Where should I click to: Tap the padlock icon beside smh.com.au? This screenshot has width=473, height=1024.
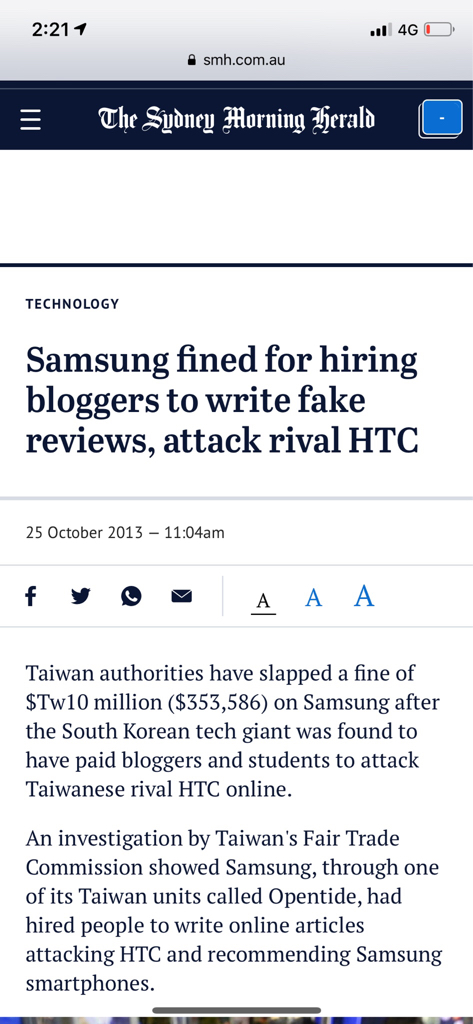[191, 61]
